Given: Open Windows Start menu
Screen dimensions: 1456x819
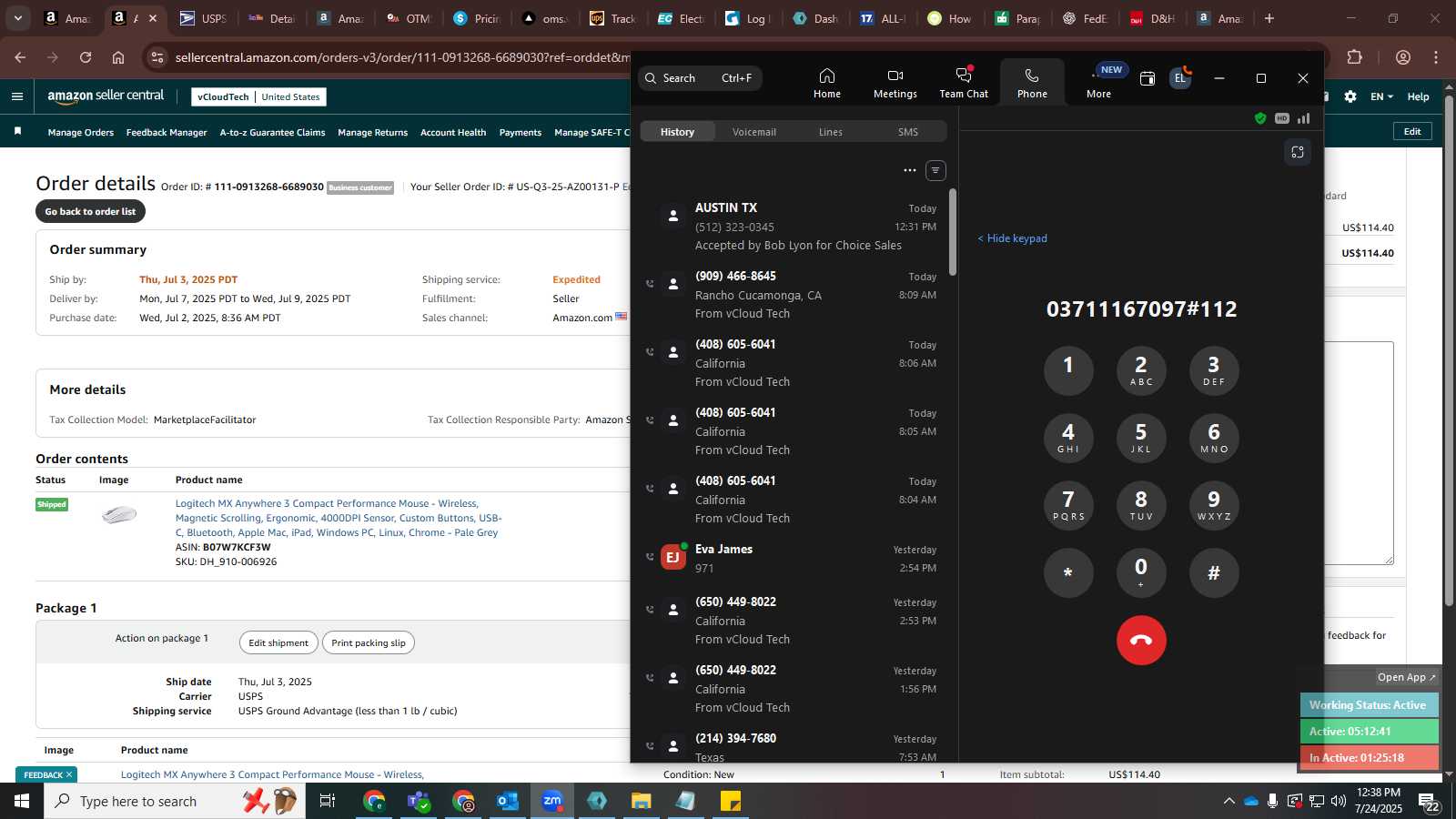Looking at the screenshot, I should [x=22, y=801].
